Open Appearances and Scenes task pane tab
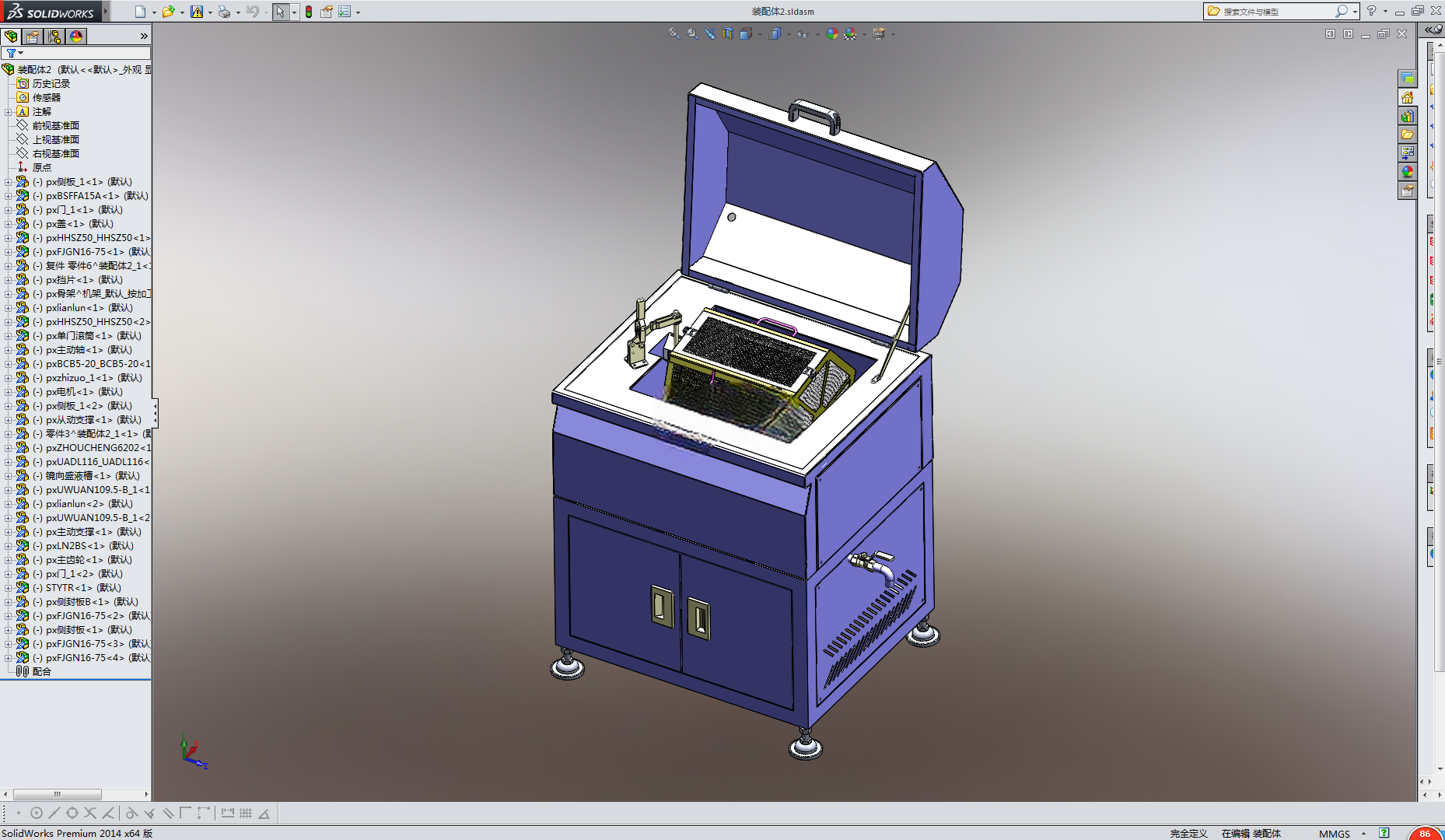This screenshot has height=840, width=1445. tap(1407, 172)
